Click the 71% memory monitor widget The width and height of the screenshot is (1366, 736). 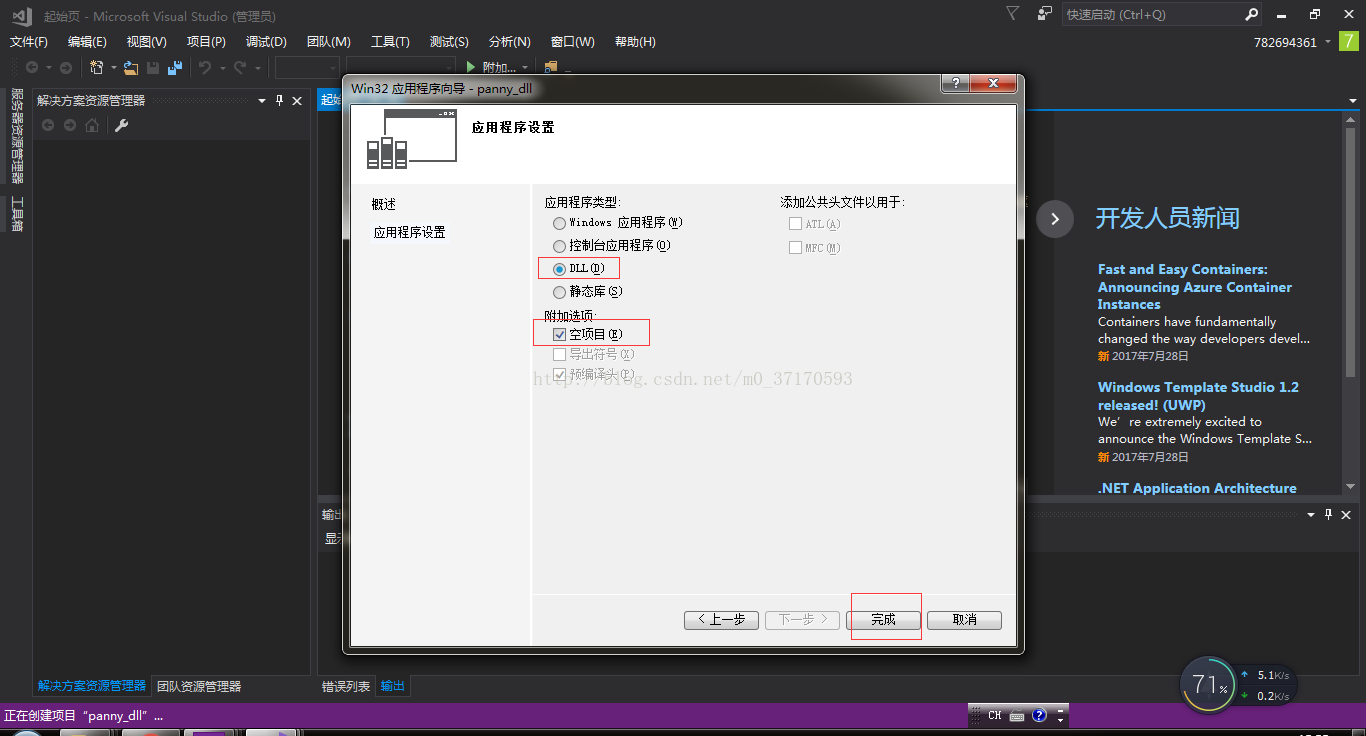pyautogui.click(x=1208, y=685)
